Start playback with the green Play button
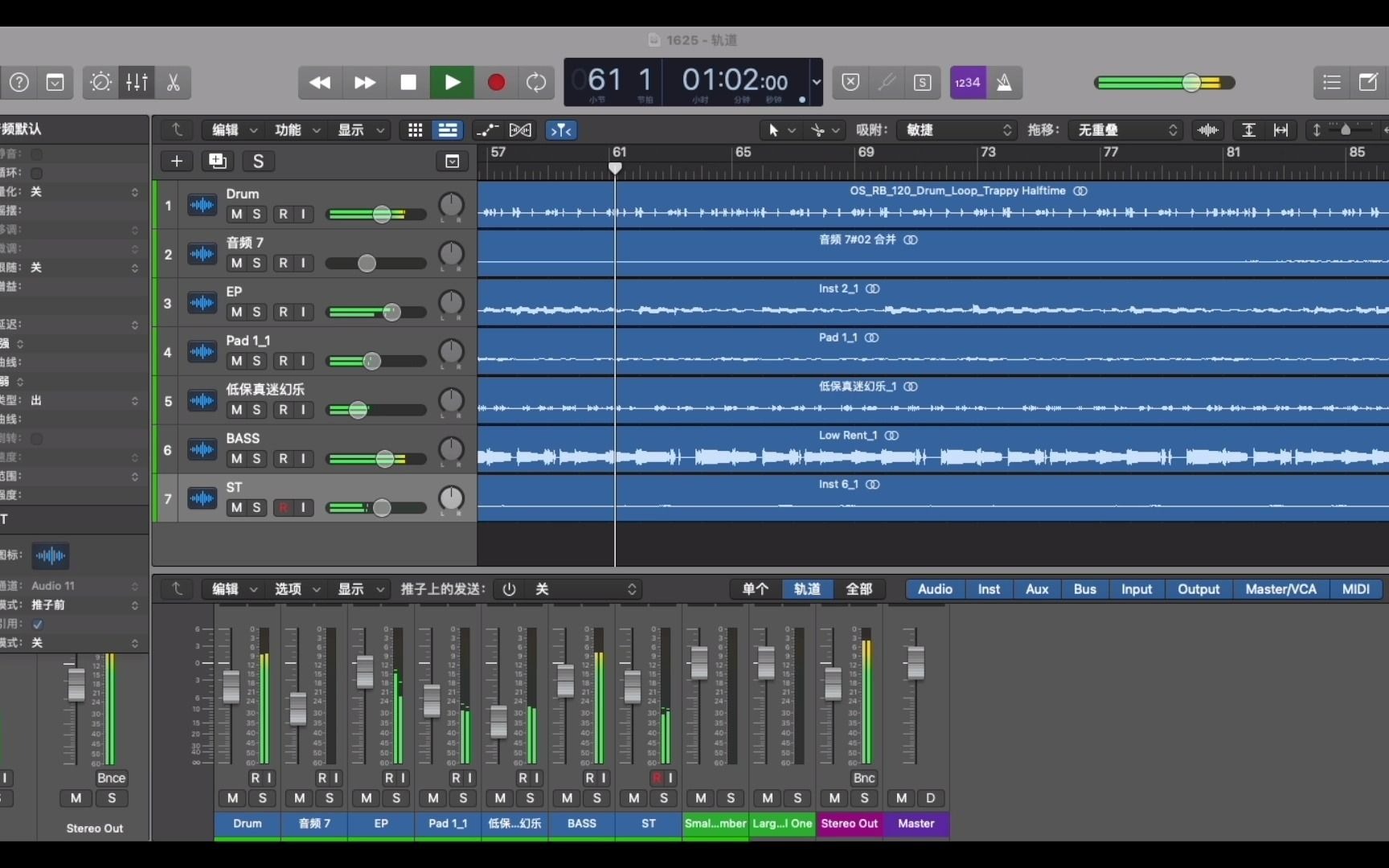This screenshot has height=868, width=1389. (452, 83)
